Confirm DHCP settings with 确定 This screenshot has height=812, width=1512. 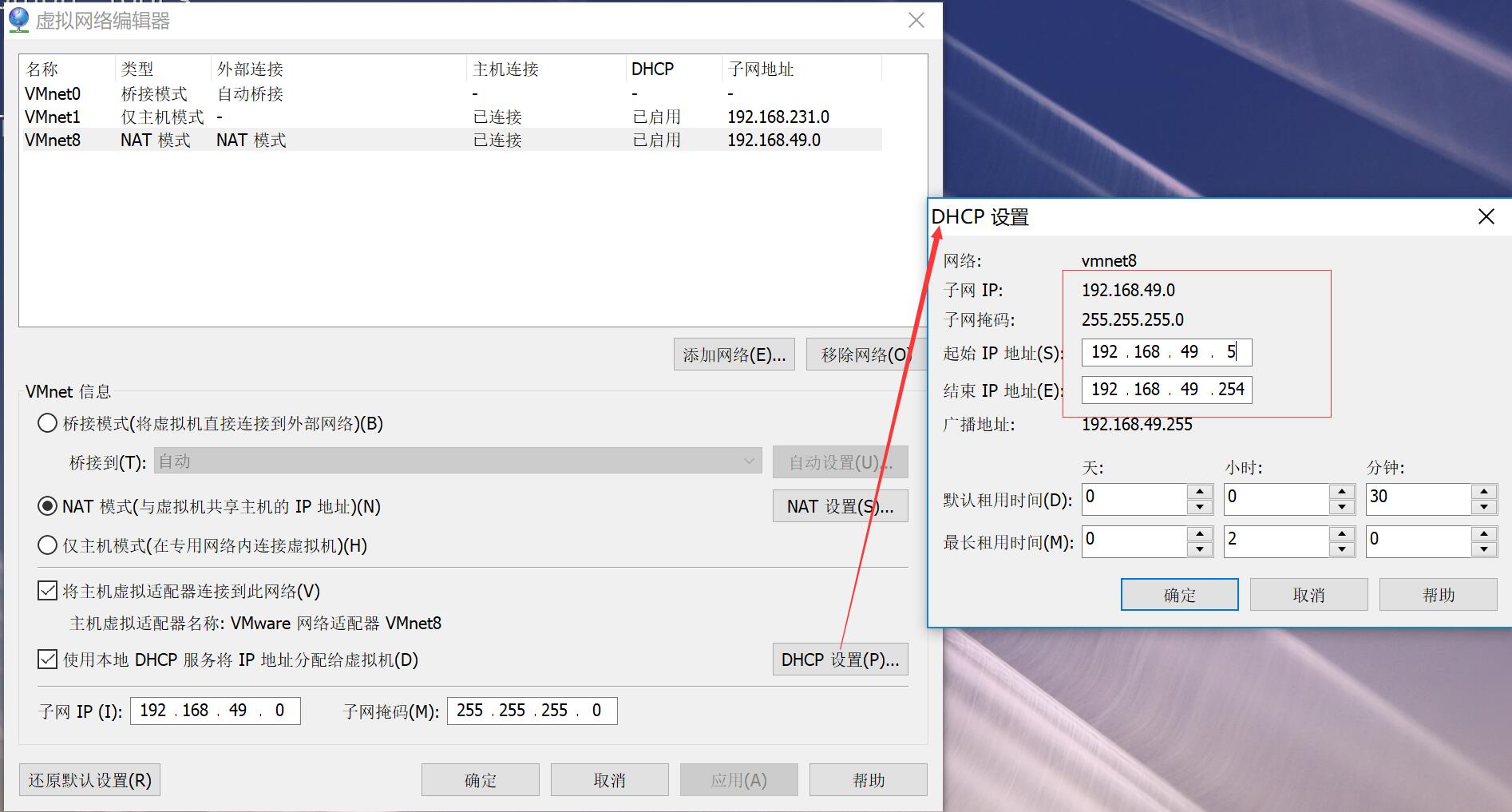[1180, 595]
